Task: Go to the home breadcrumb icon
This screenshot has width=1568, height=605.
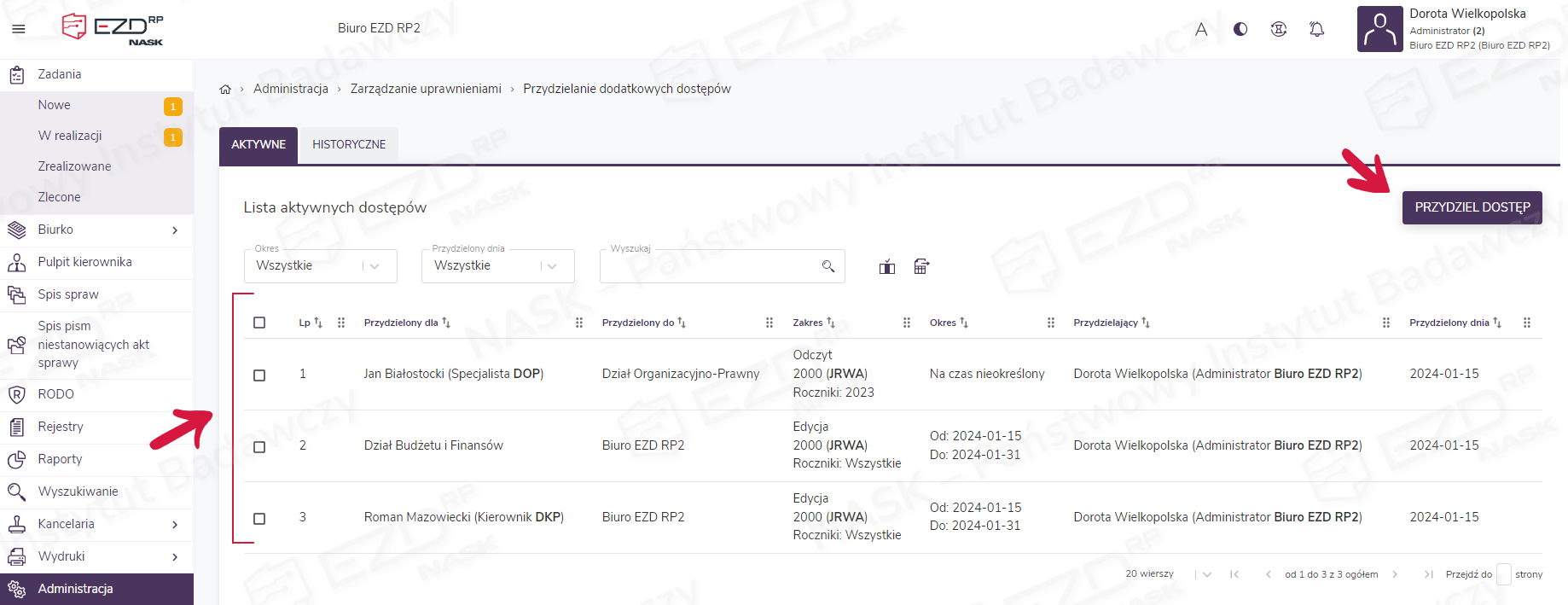Action: coord(225,89)
